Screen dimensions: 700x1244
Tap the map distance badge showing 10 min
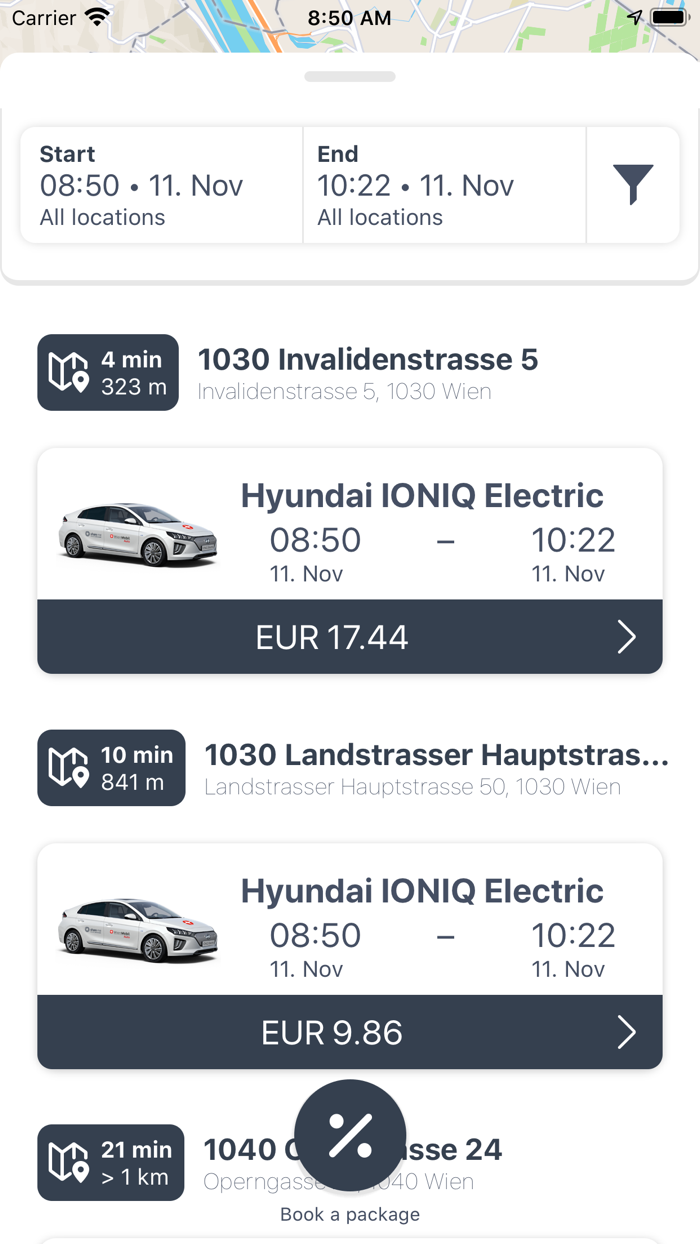111,768
